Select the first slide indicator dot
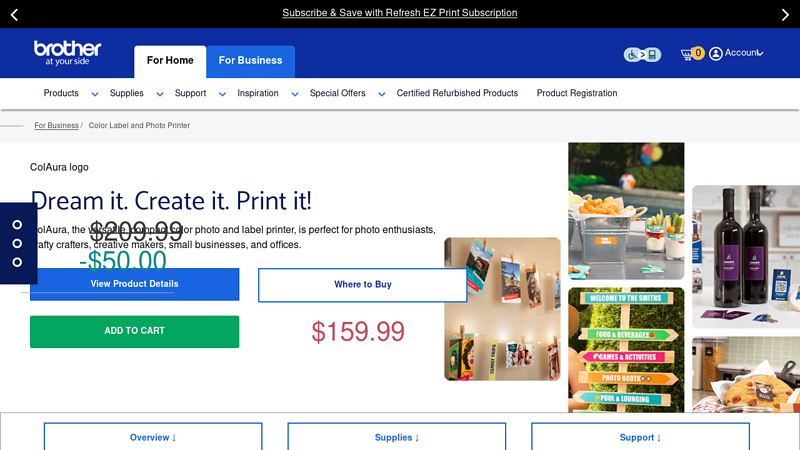This screenshot has height=450, width=800. [x=17, y=224]
